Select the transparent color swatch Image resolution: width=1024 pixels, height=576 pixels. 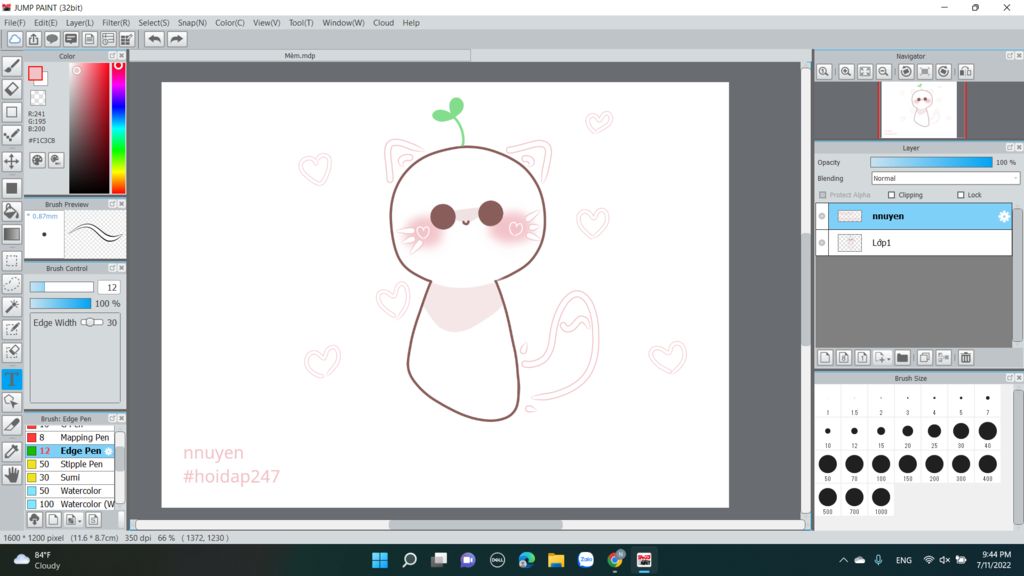38,98
